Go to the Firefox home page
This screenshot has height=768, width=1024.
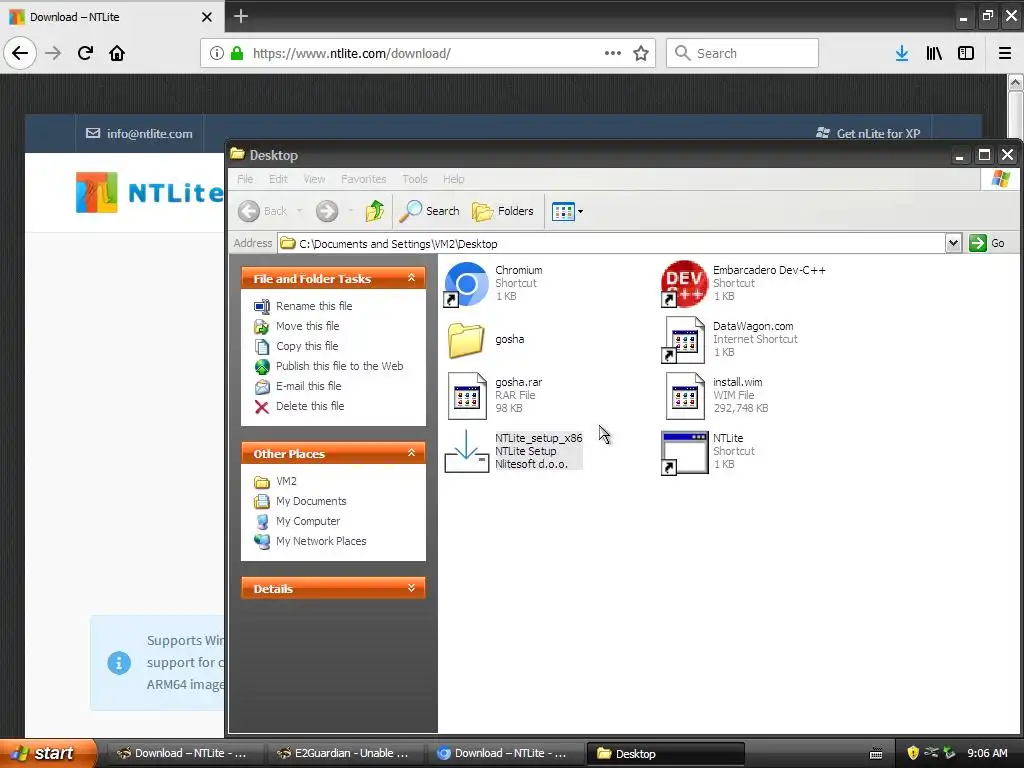(x=117, y=53)
